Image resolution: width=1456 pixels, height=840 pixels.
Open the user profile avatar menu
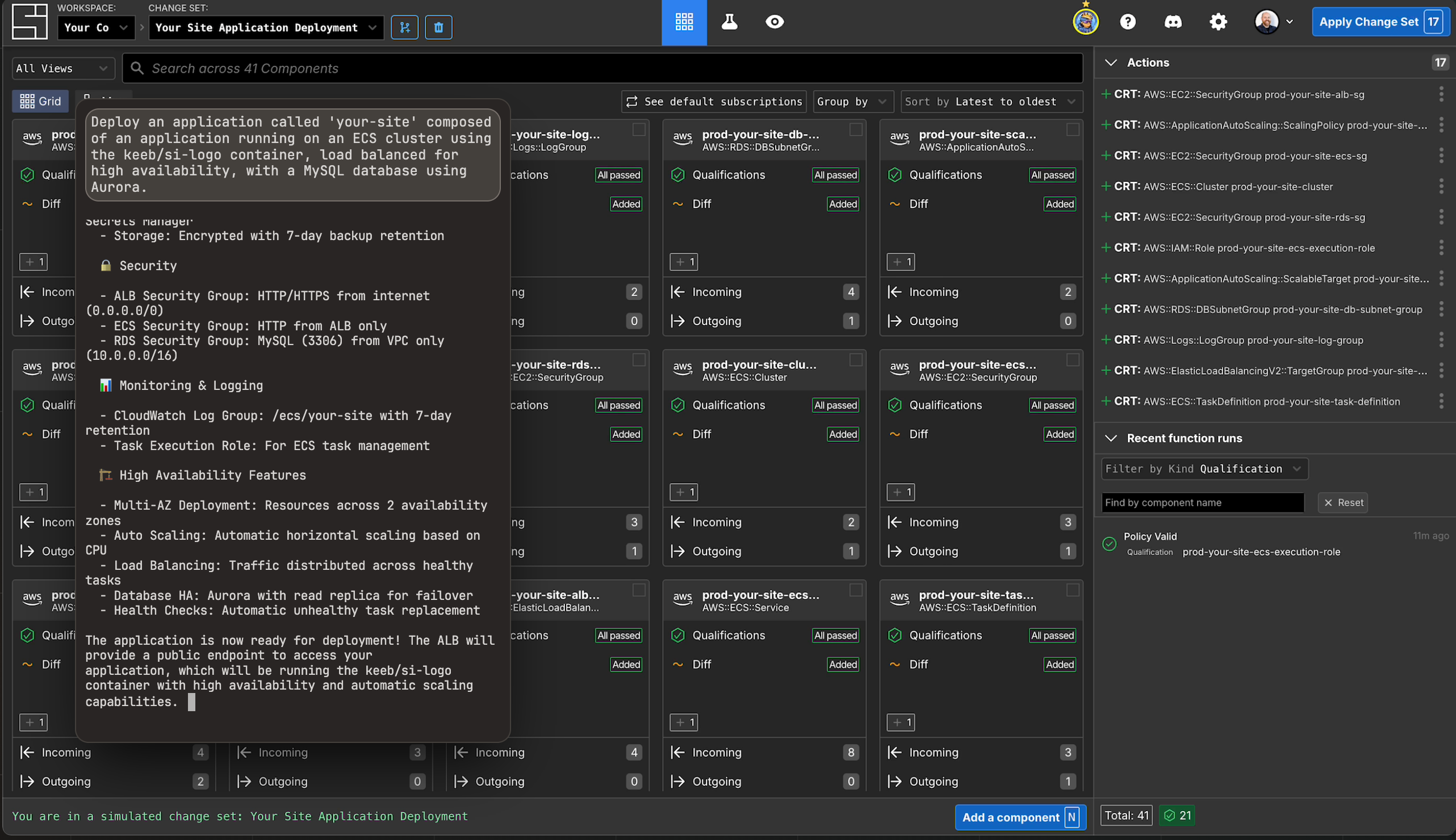pos(1267,22)
